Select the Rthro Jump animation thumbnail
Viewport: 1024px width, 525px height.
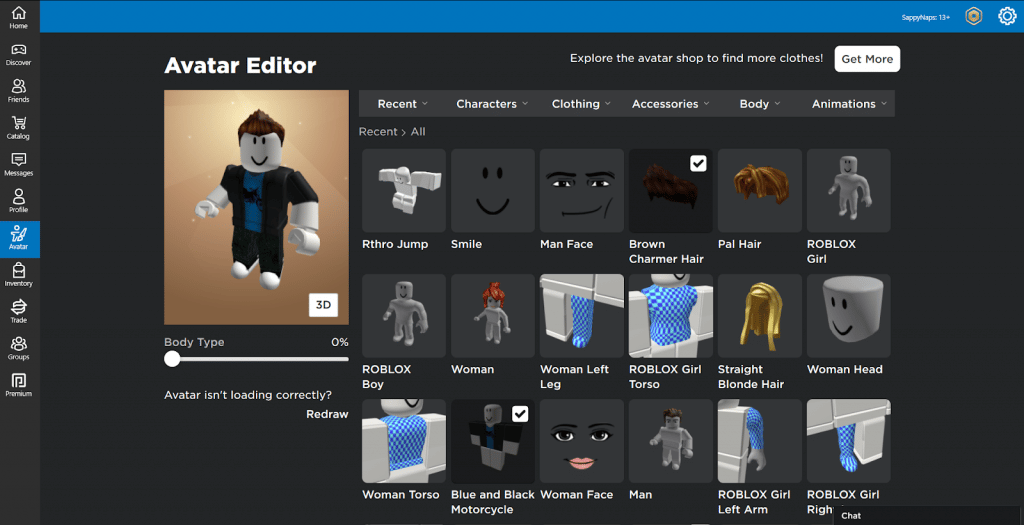click(404, 190)
